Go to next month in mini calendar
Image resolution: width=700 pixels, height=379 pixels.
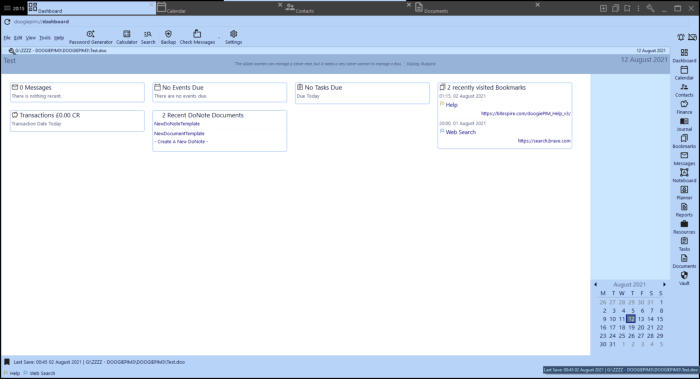[x=664, y=284]
